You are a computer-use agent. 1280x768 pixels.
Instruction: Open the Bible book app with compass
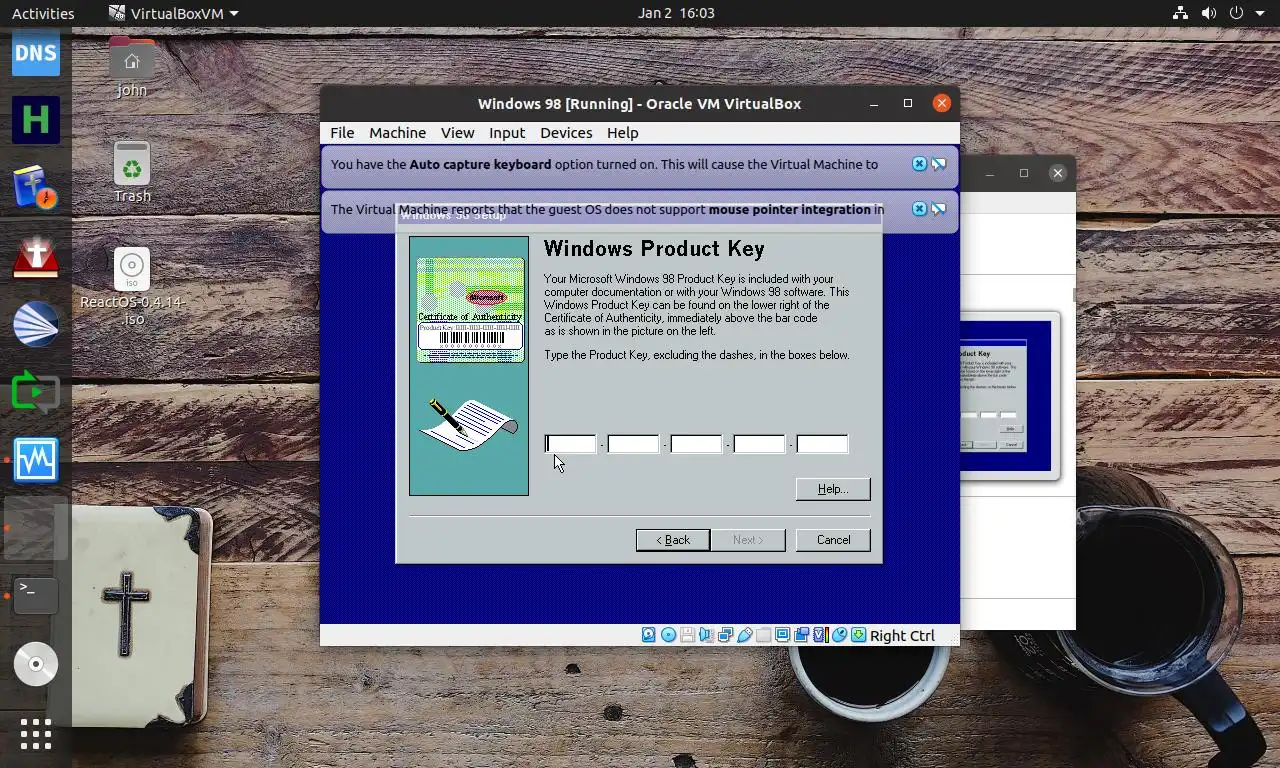point(36,188)
